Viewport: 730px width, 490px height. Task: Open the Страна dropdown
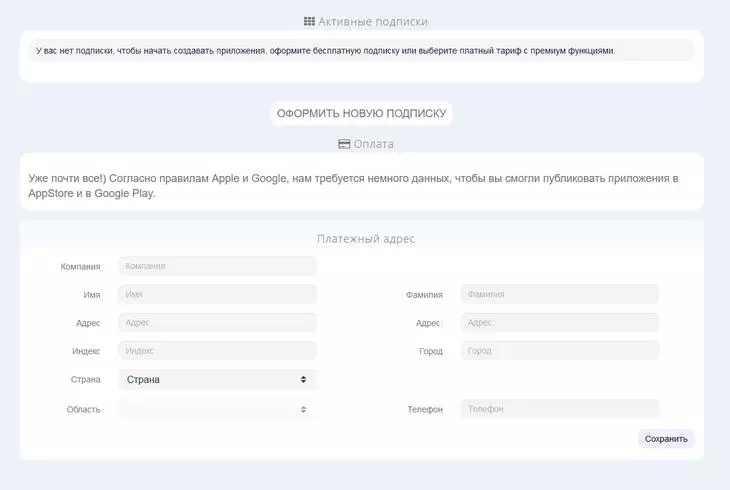pyautogui.click(x=217, y=380)
